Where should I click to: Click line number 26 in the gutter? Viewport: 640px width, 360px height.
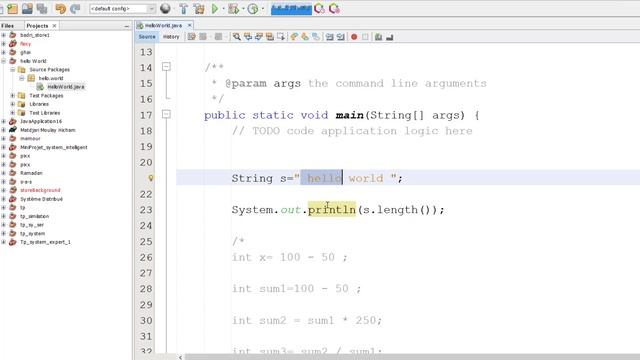[x=146, y=257]
